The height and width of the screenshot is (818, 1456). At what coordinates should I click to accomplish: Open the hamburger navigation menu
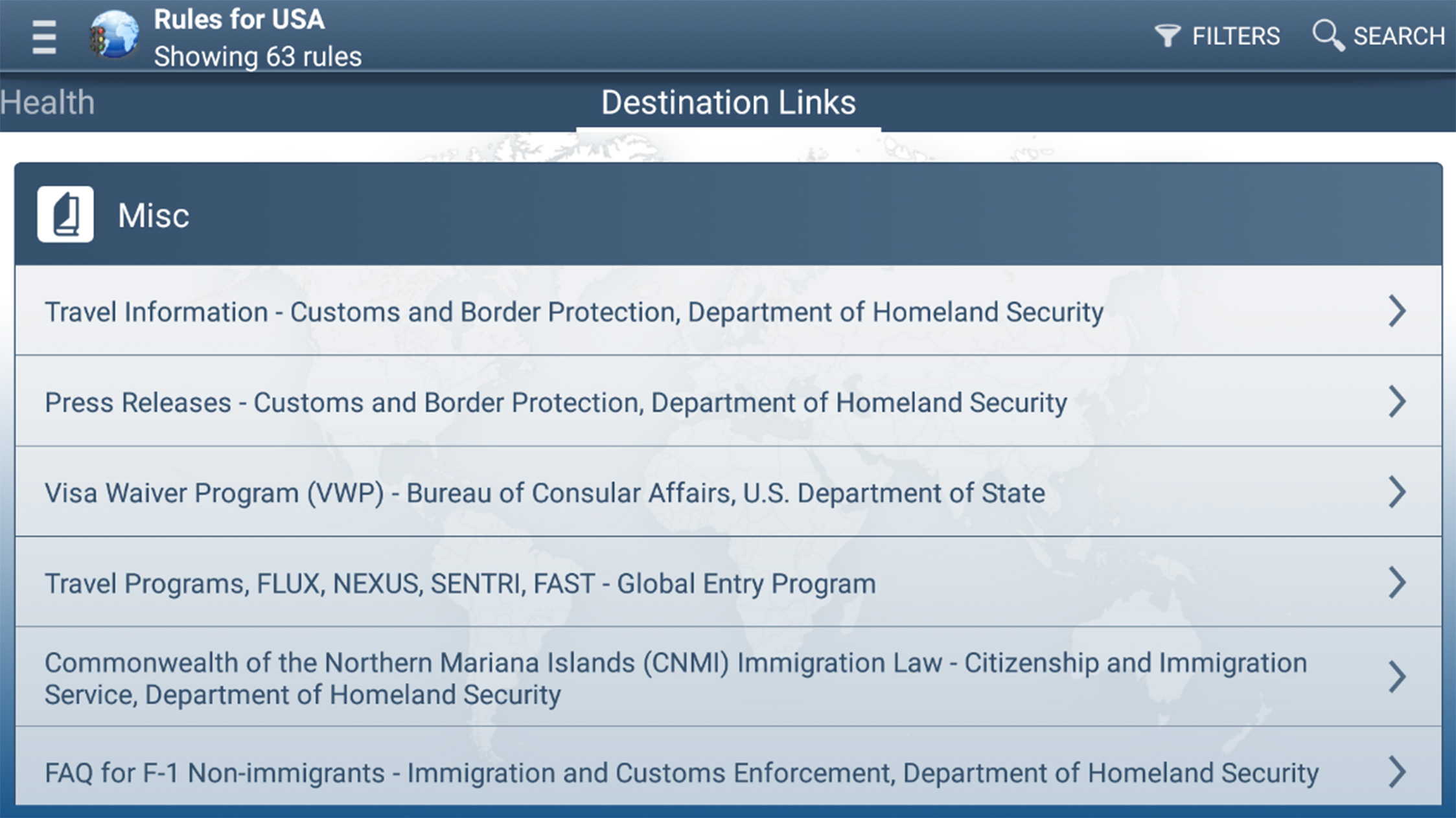coord(43,37)
